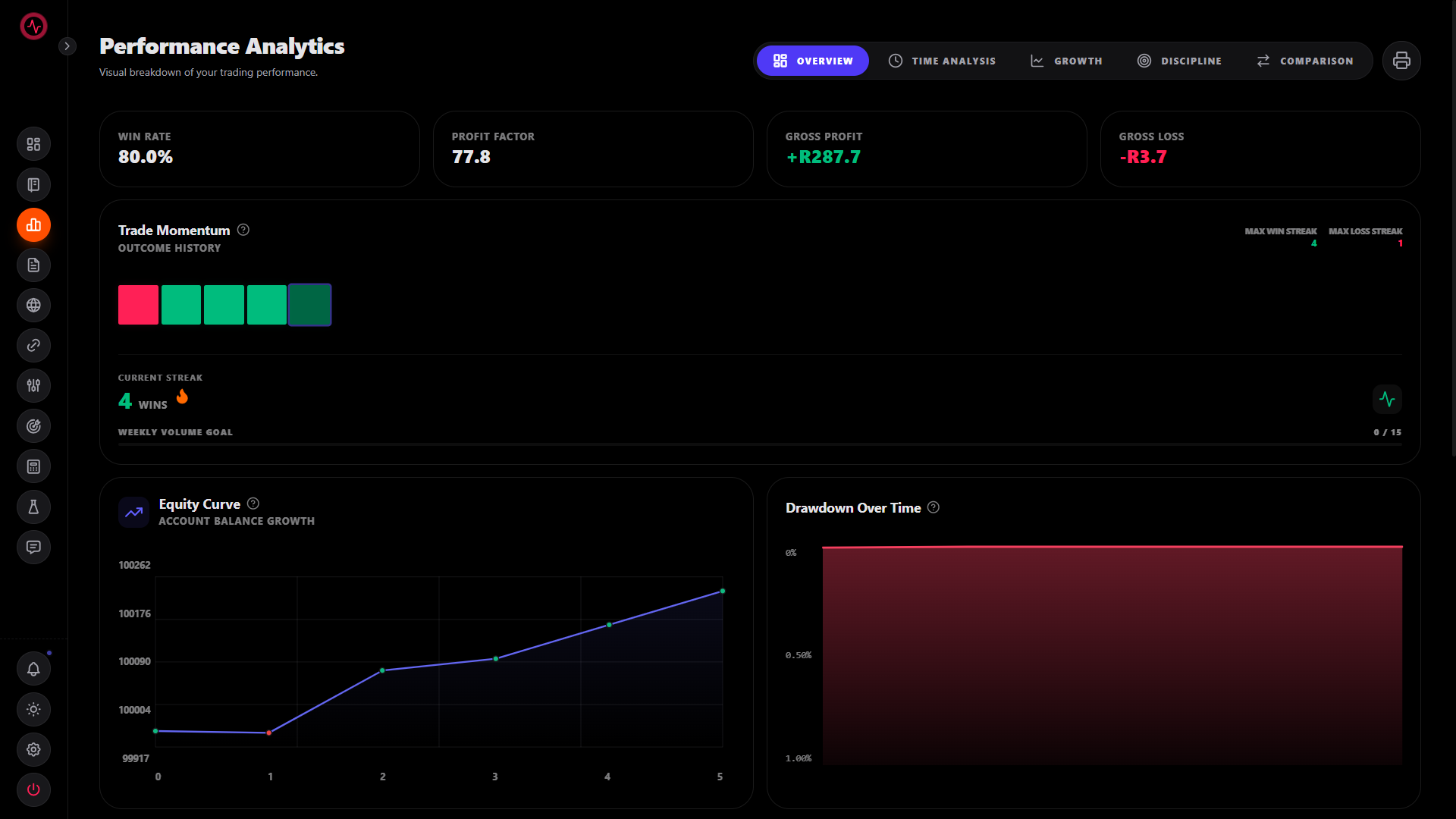The height and width of the screenshot is (819, 1456).
Task: Open the Discipline tab
Action: pyautogui.click(x=1179, y=61)
